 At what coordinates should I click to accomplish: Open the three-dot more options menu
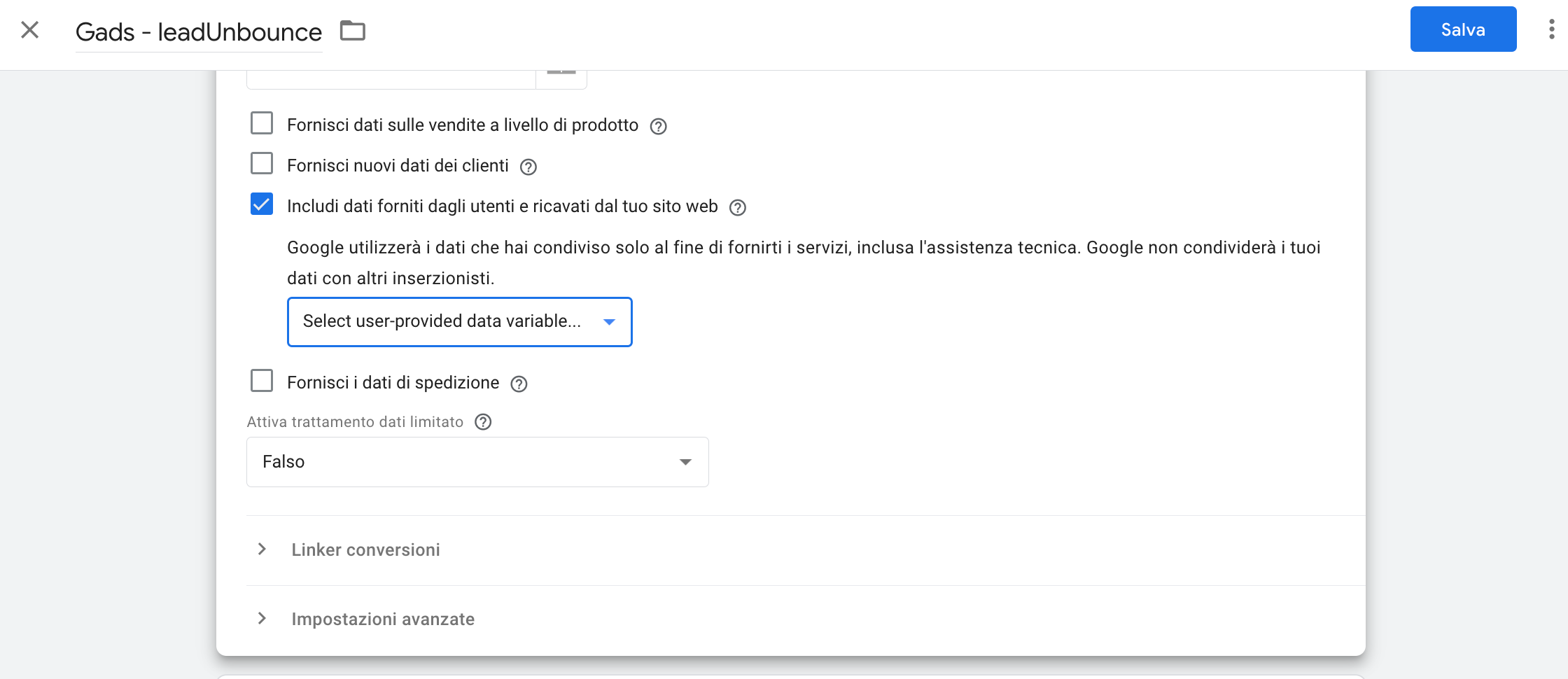click(x=1551, y=29)
